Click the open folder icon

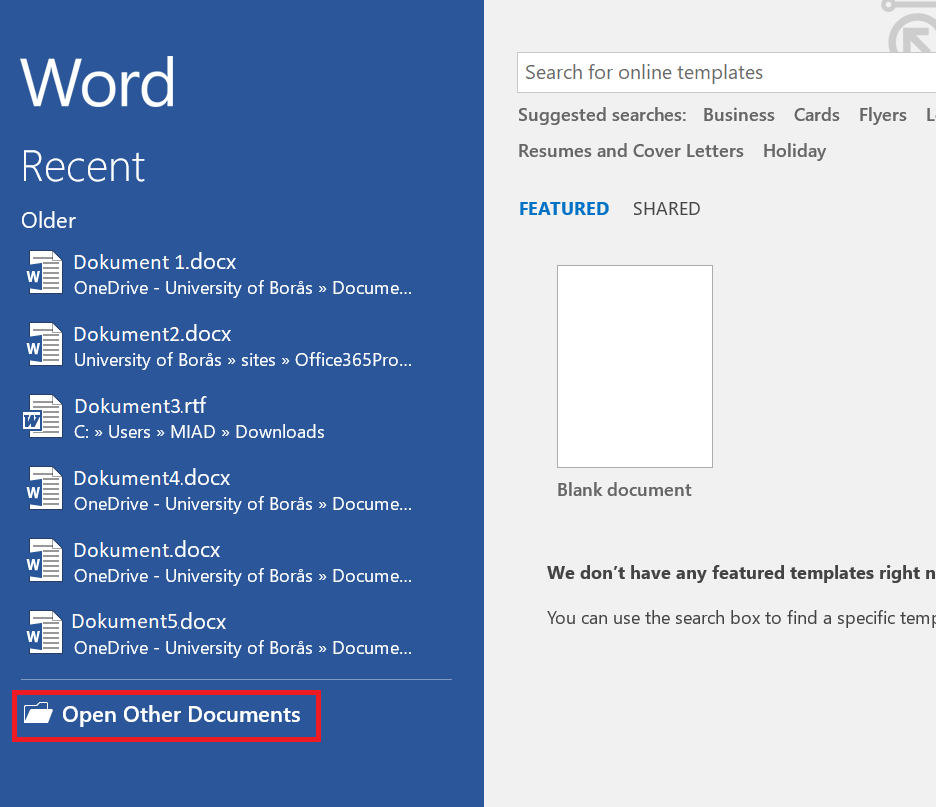tap(38, 714)
